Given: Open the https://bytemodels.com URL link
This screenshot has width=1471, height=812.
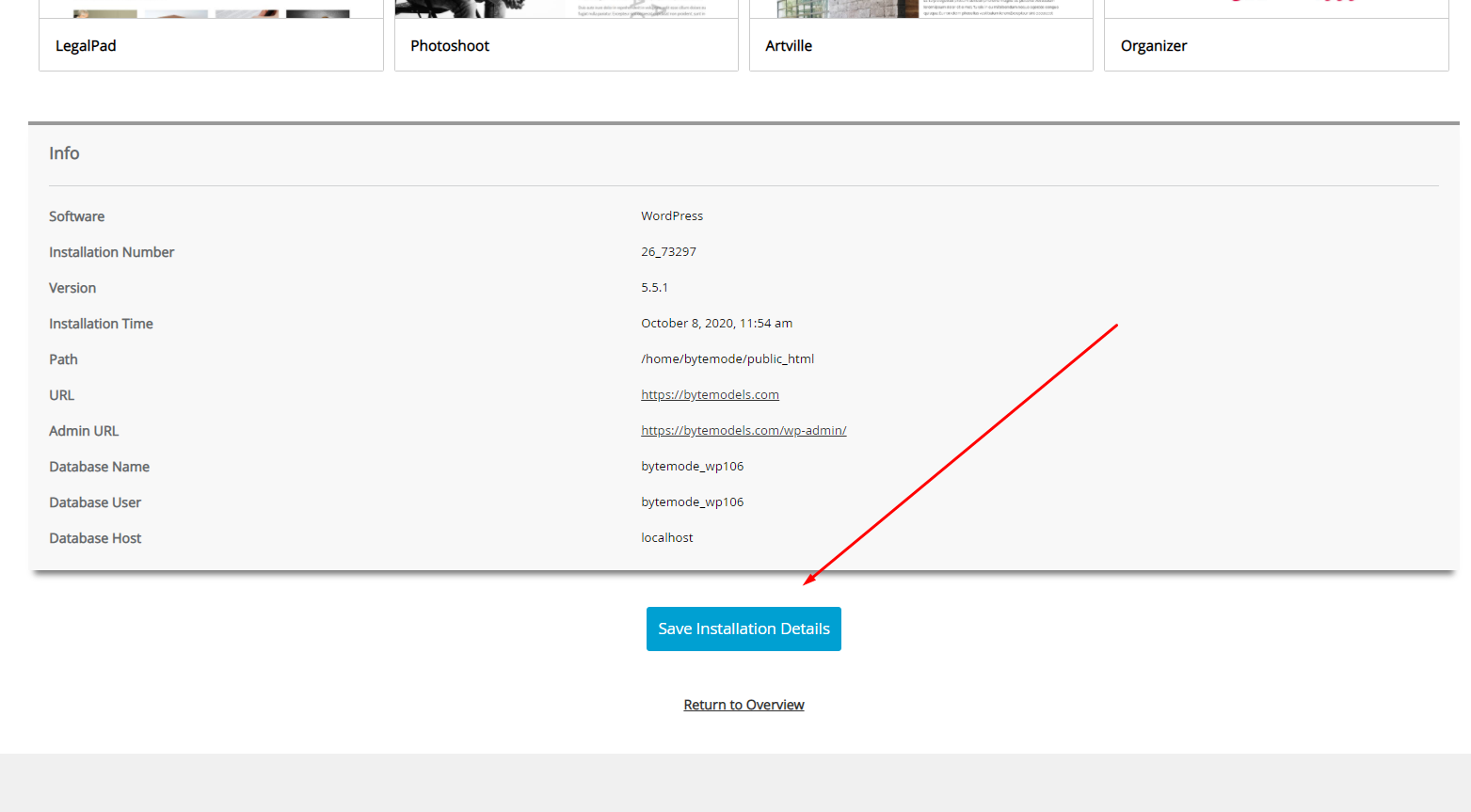Looking at the screenshot, I should click(x=710, y=394).
